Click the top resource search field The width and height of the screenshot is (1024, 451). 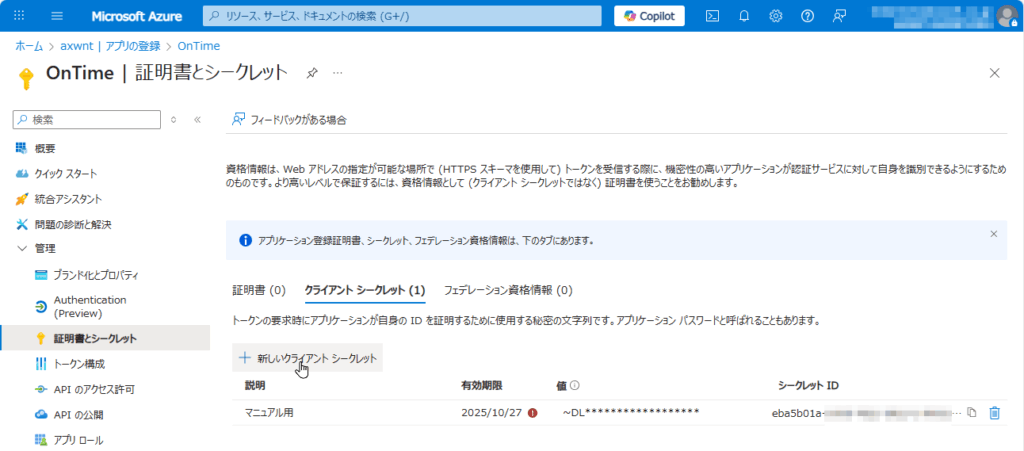[x=402, y=16]
